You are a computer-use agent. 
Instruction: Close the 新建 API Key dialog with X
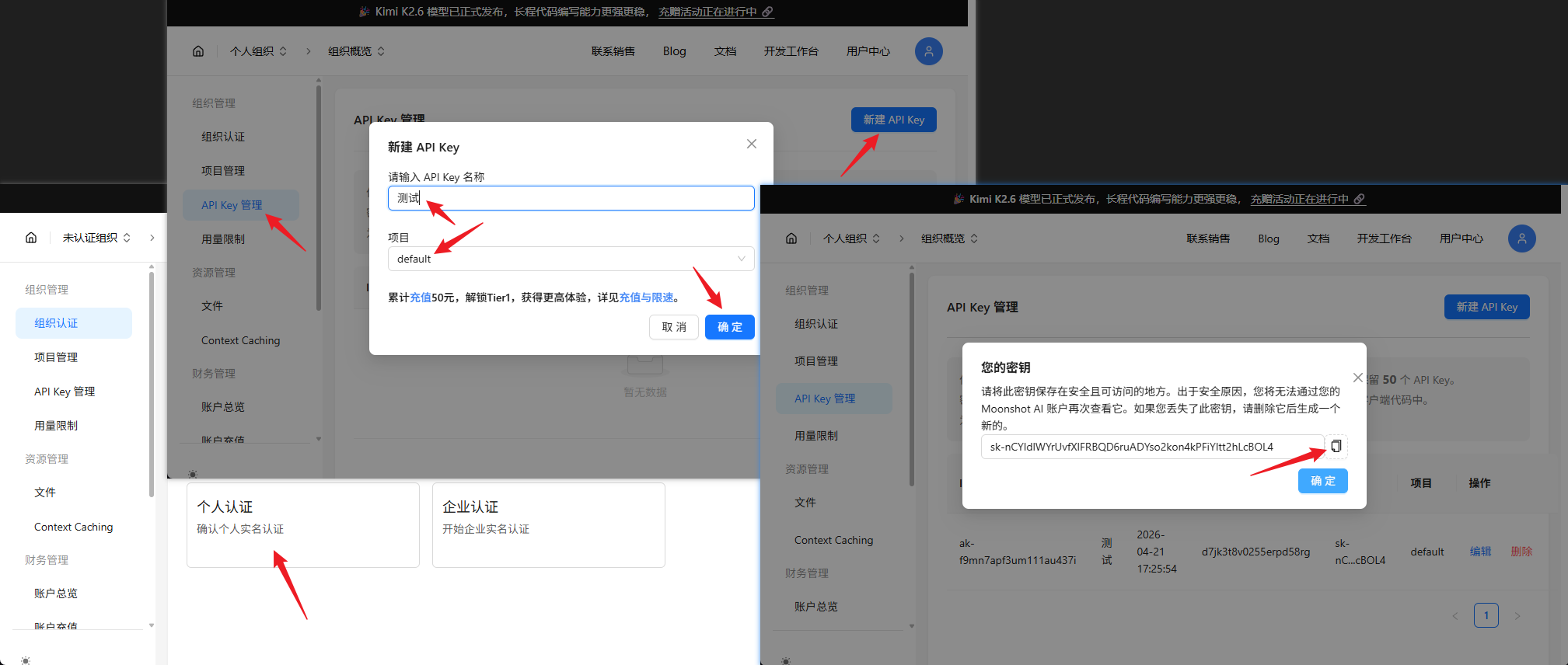(x=752, y=144)
